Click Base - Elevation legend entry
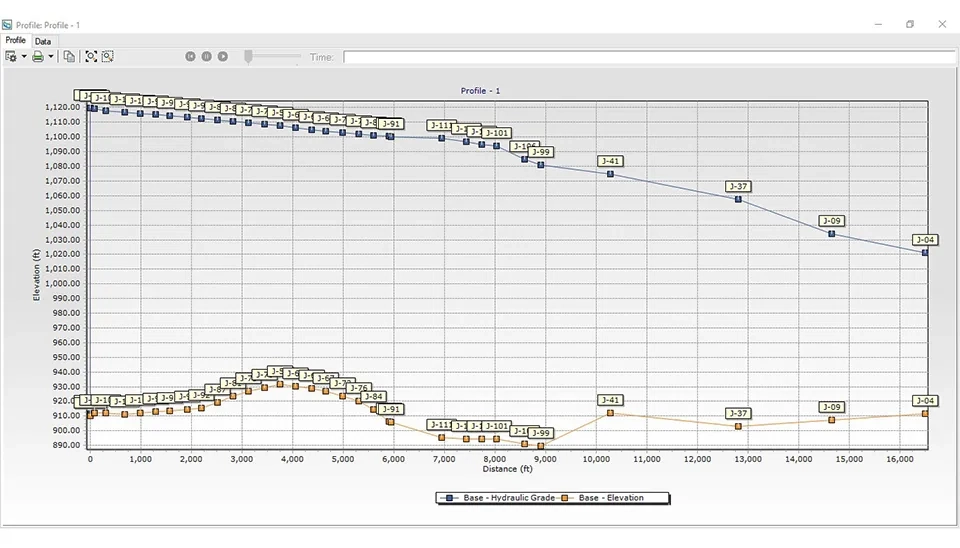Image resolution: width=960 pixels, height=548 pixels. (610, 498)
